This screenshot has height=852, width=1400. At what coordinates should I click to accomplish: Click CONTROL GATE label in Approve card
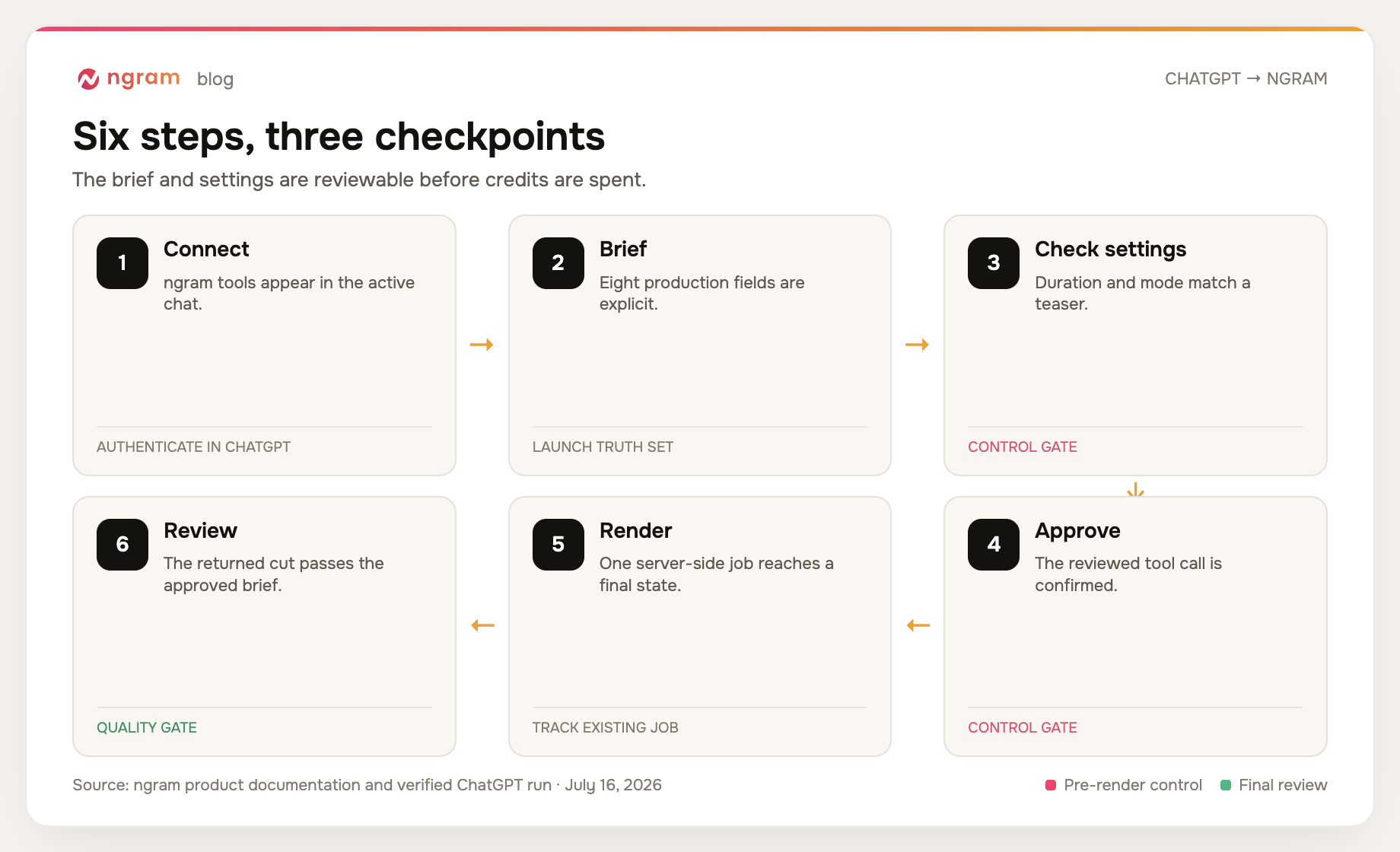(x=1022, y=727)
